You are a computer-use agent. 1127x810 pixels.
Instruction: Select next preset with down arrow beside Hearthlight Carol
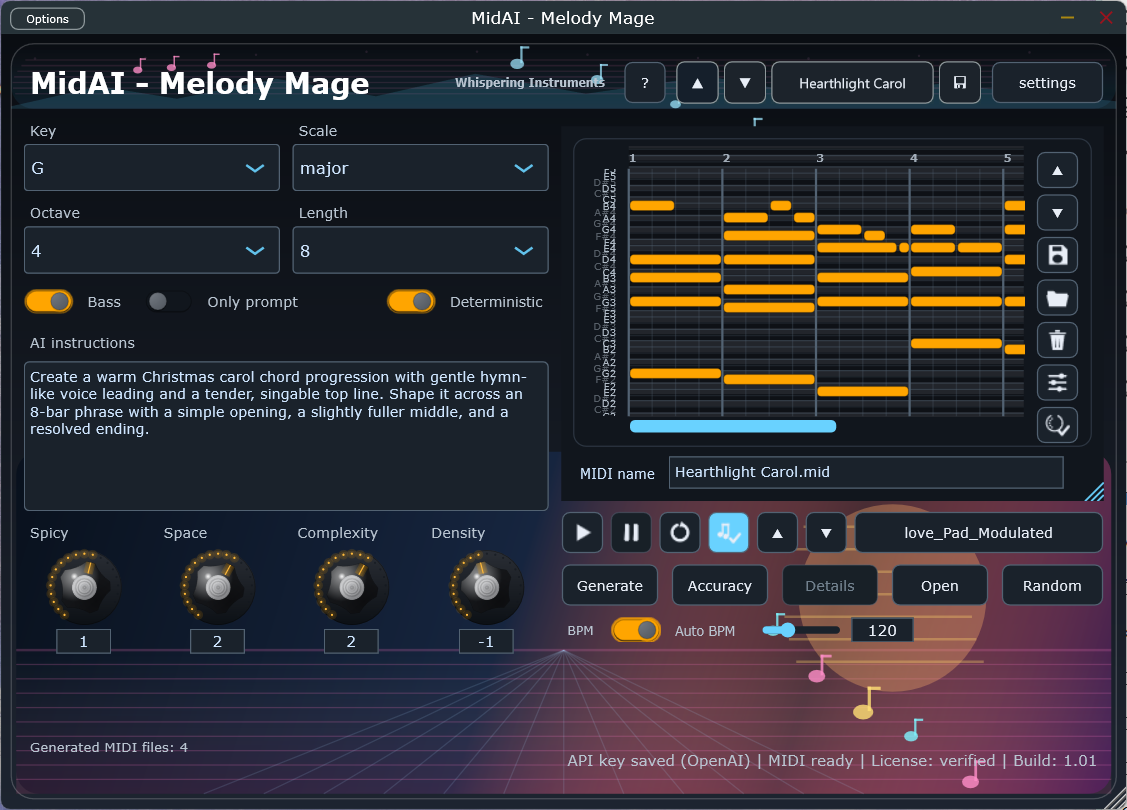click(x=745, y=83)
